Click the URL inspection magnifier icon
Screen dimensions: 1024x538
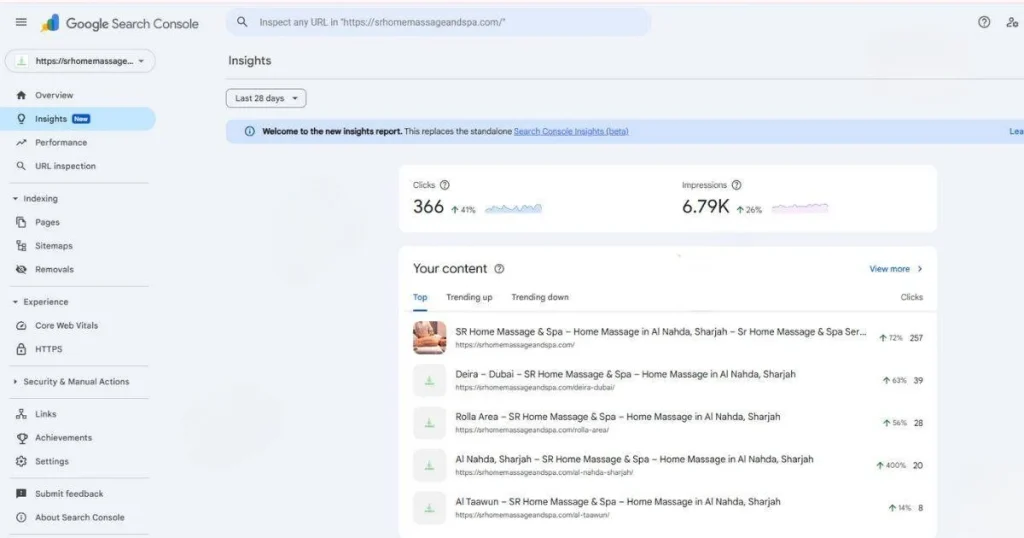coord(21,166)
